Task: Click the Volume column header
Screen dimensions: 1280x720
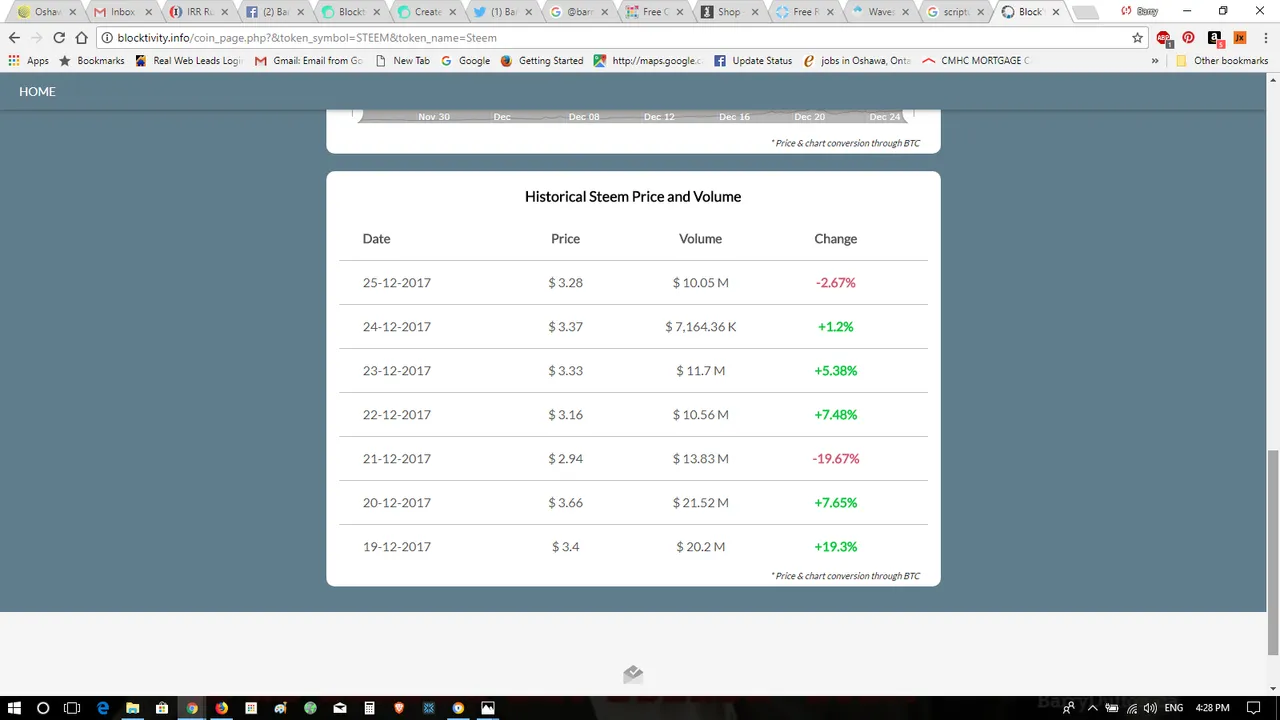Action: point(700,239)
